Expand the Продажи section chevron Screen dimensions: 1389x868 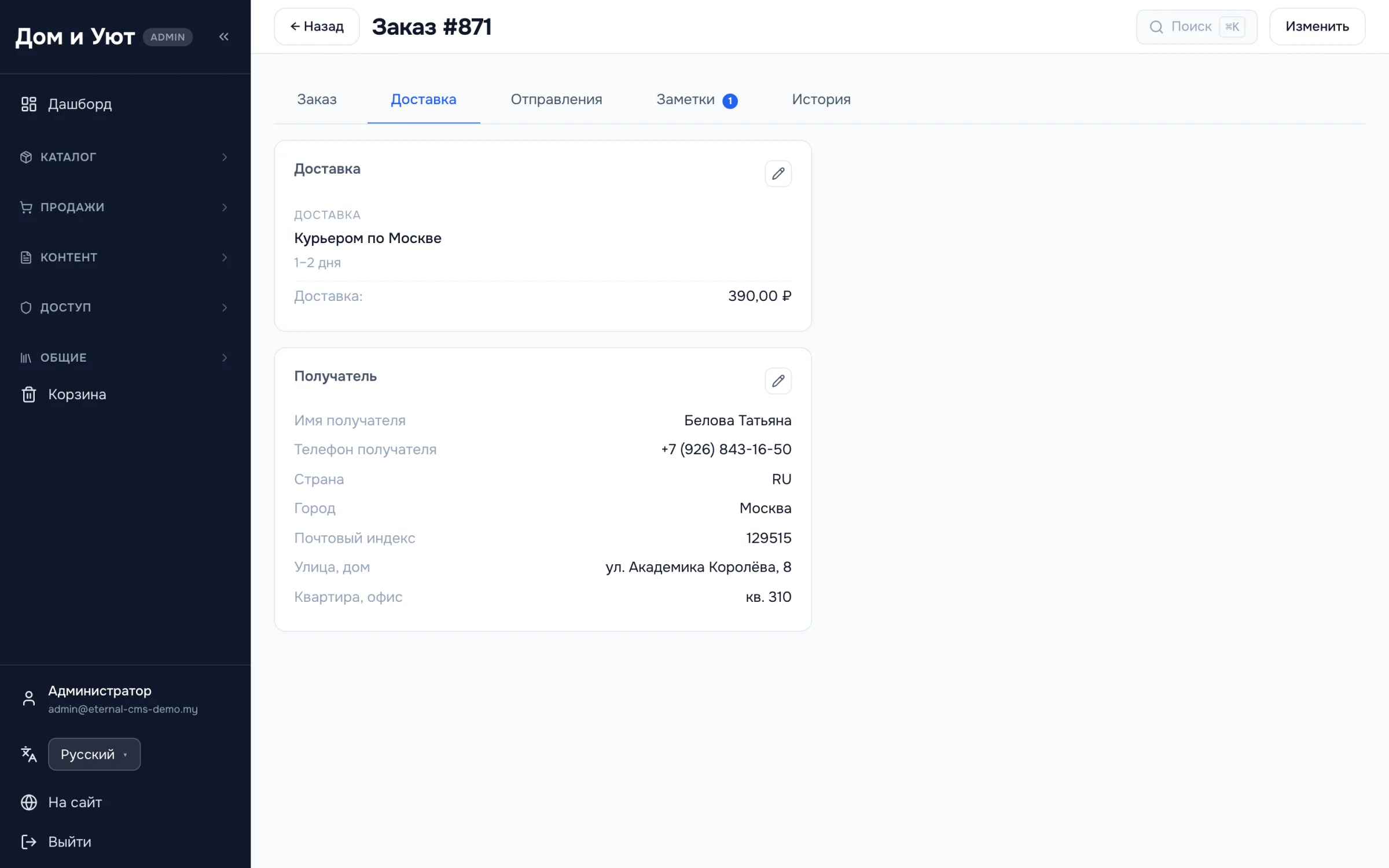(225, 207)
